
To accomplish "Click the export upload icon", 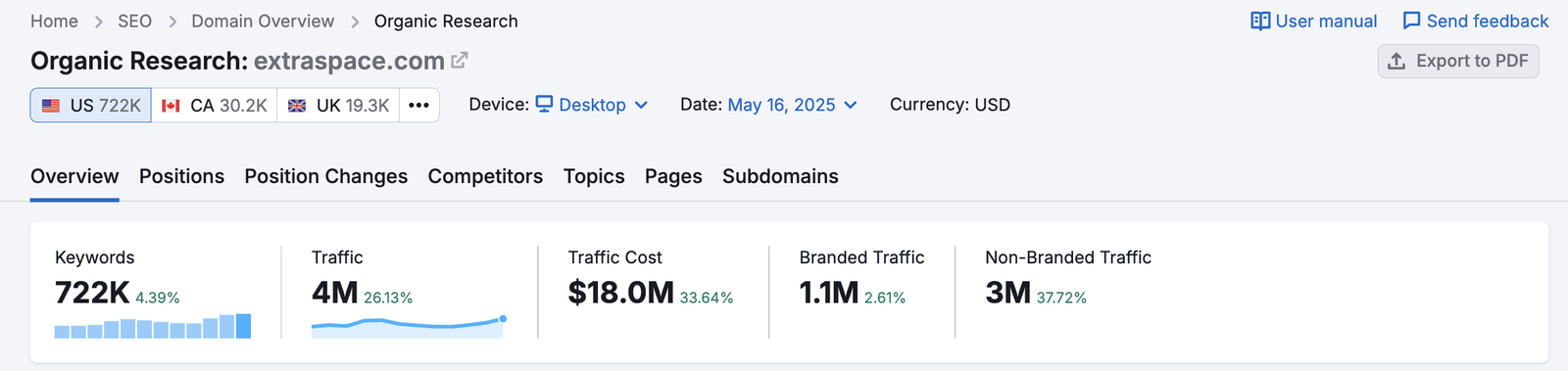I will point(1396,61).
